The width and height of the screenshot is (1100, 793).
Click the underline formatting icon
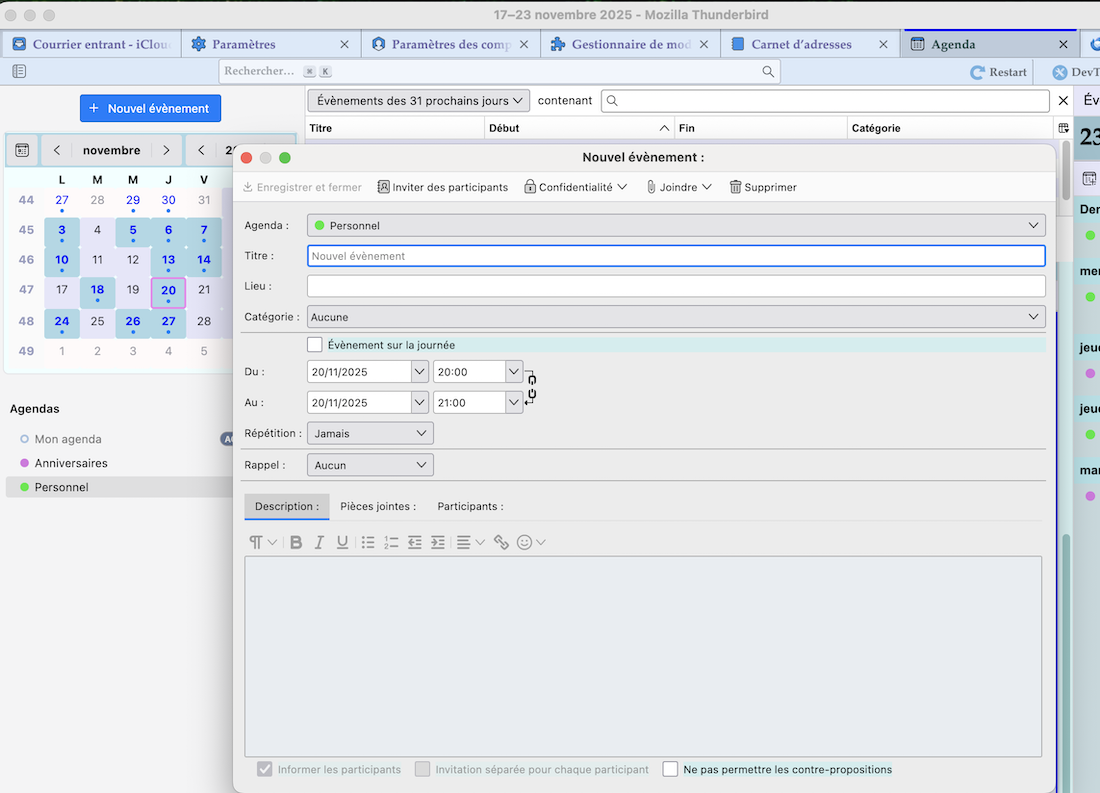pyautogui.click(x=343, y=542)
